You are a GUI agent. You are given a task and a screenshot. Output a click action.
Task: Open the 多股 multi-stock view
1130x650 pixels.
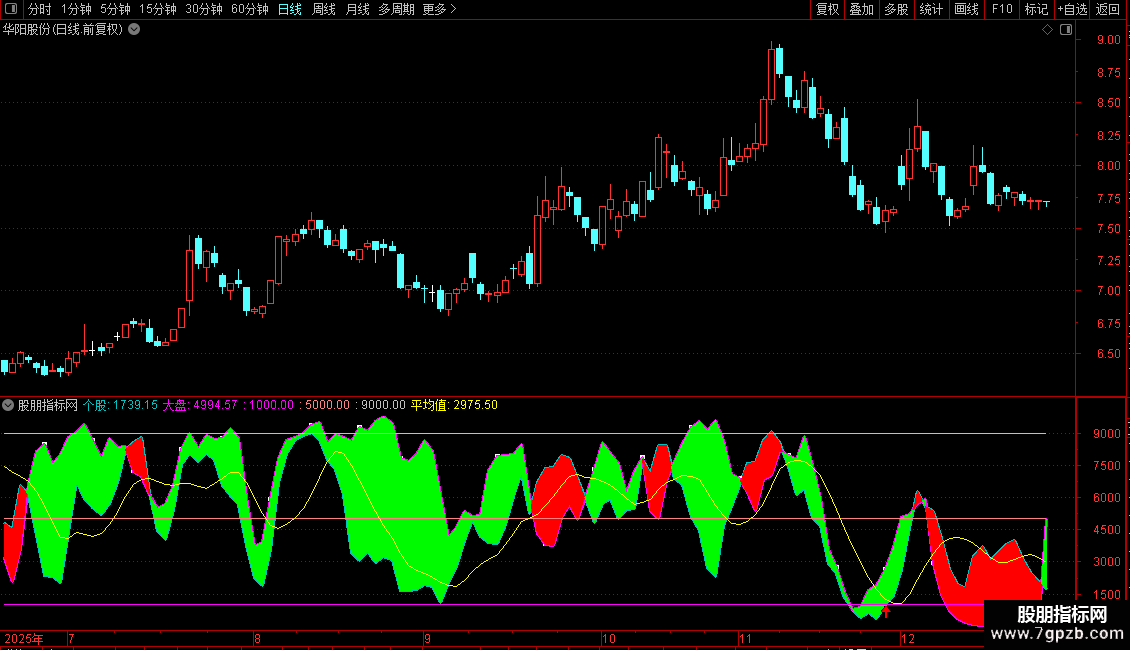pyautogui.click(x=896, y=9)
